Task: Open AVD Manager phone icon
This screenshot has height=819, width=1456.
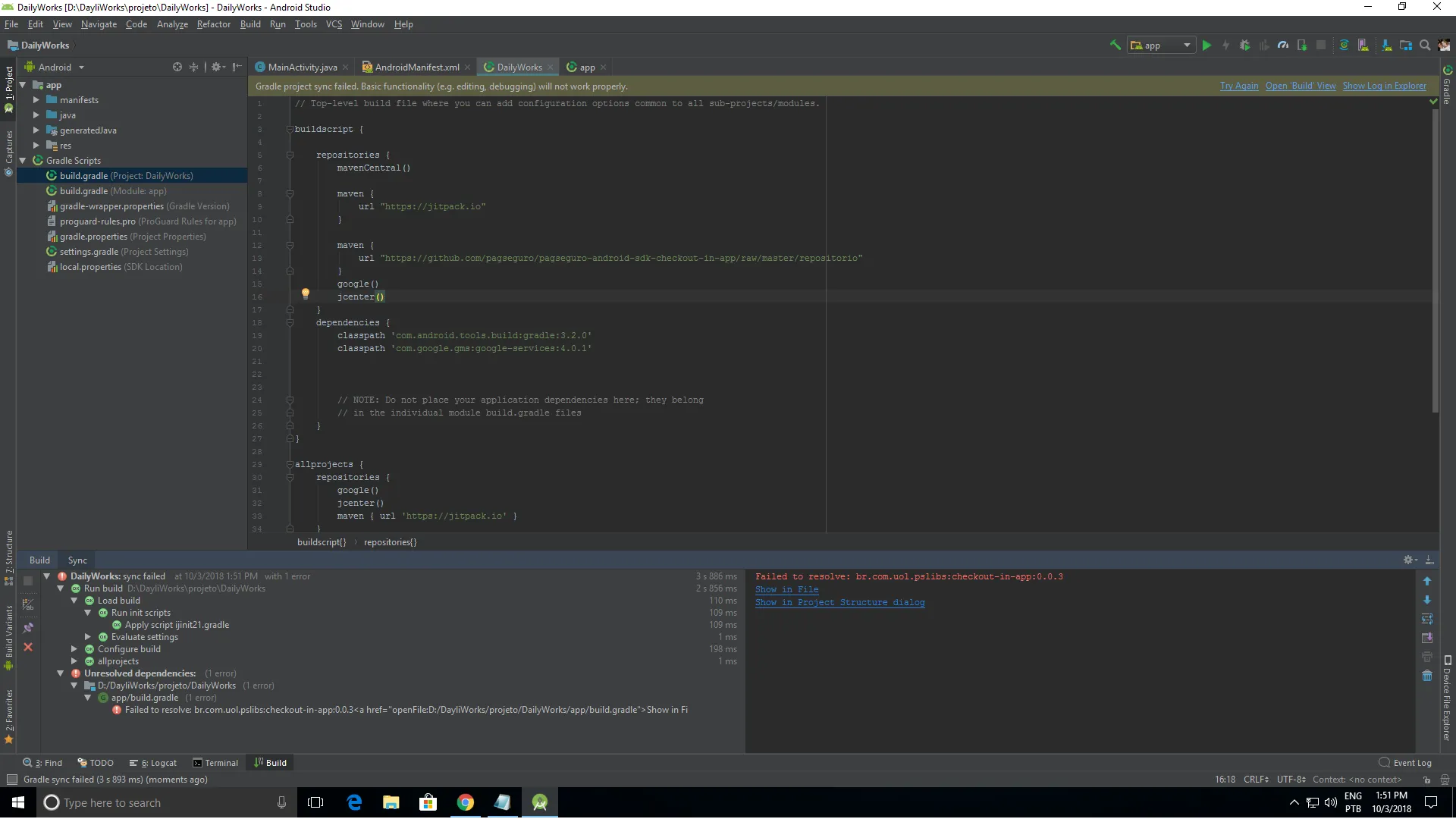Action: 1363,45
